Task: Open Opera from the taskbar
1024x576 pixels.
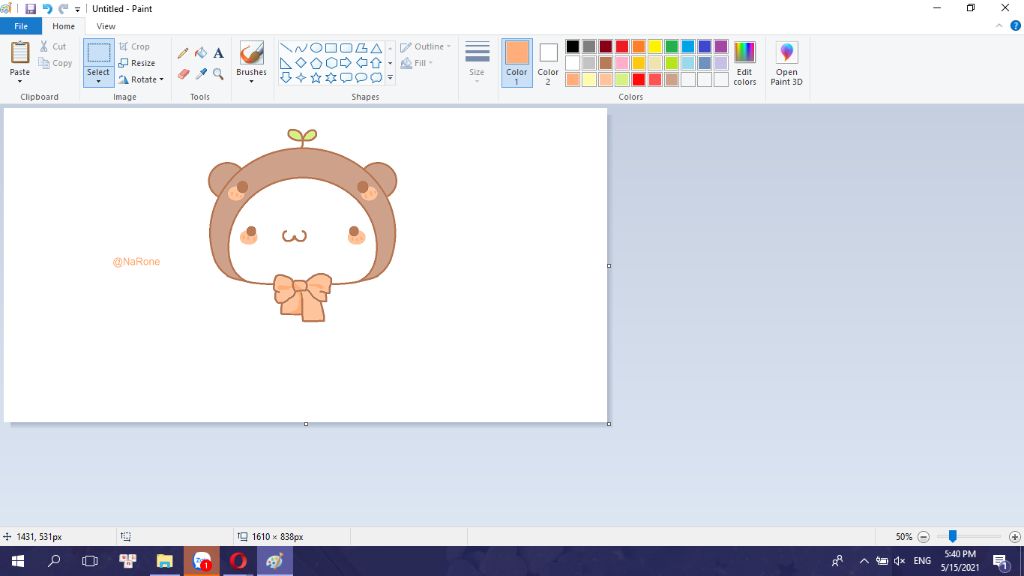Action: click(238, 561)
